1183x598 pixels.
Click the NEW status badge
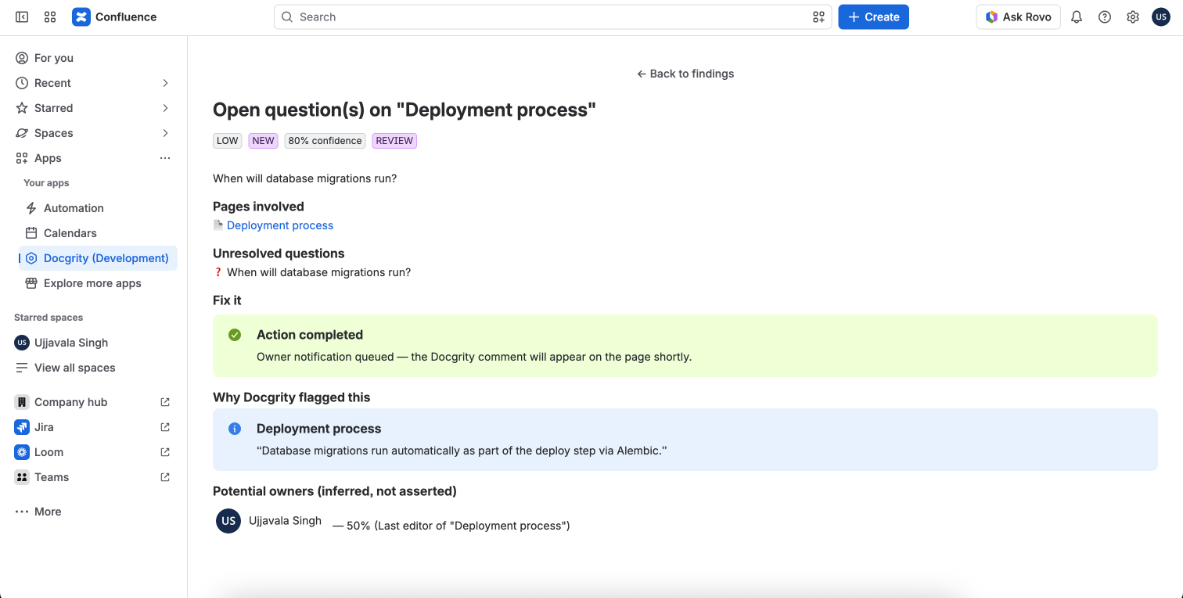click(x=263, y=141)
